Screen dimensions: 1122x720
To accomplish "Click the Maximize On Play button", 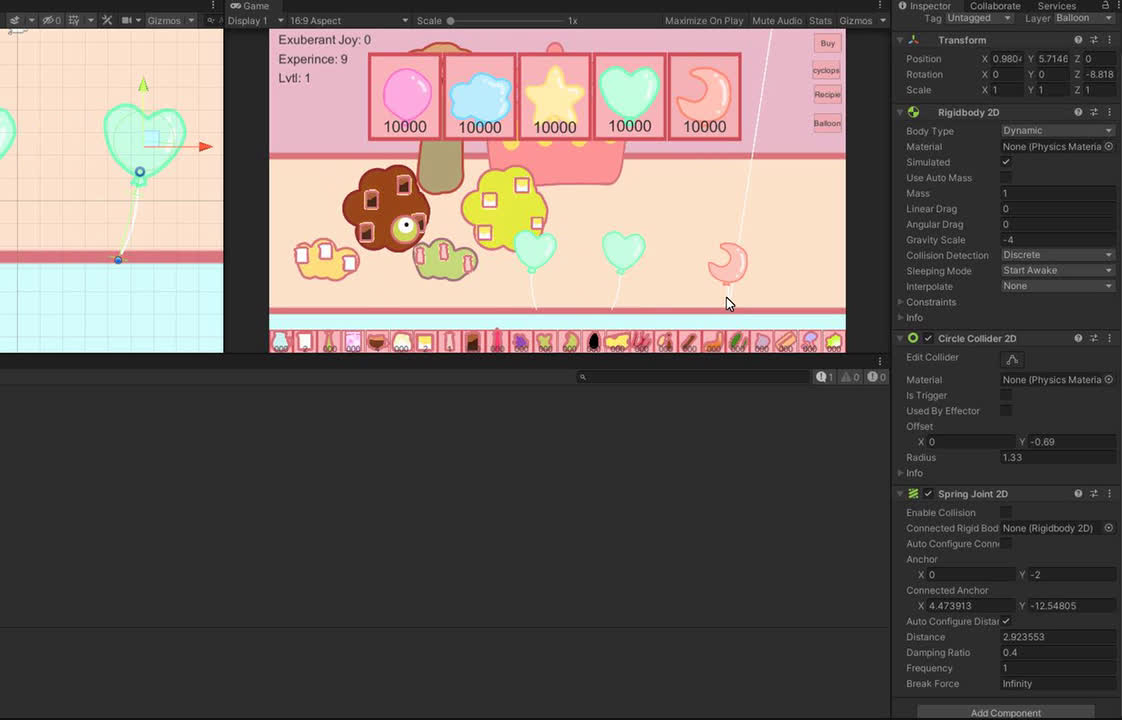I will coord(703,21).
